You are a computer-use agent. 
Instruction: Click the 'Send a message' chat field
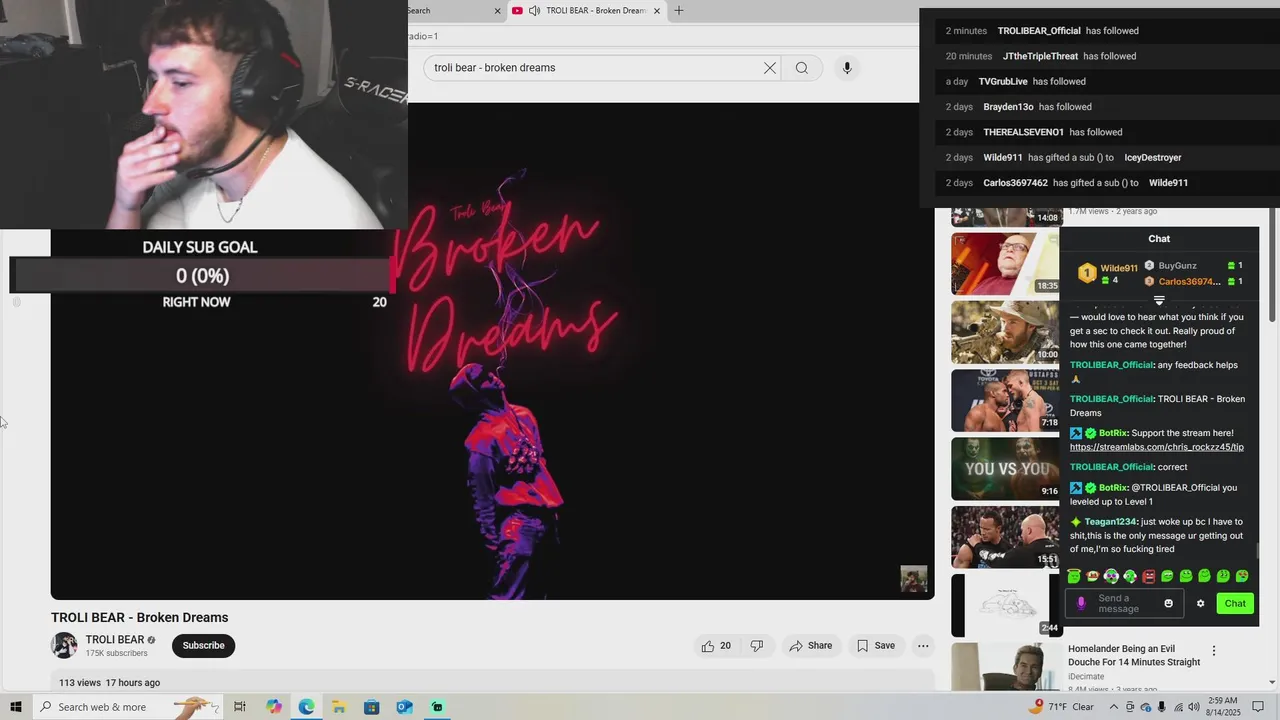[x=1125, y=603]
